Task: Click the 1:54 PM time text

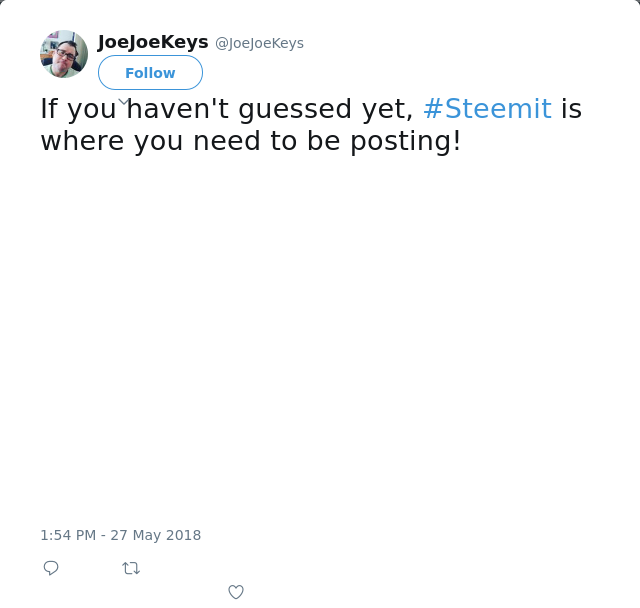Action: 67,535
